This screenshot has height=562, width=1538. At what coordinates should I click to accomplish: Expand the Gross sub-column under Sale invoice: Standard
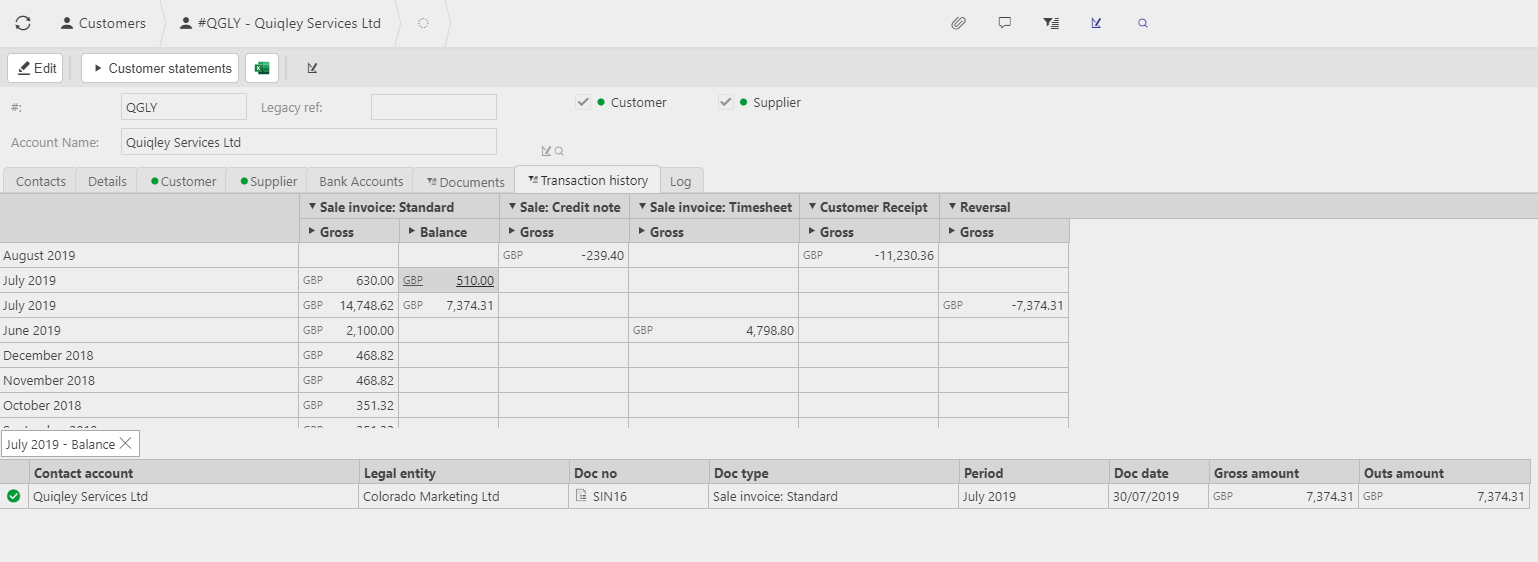coord(311,232)
